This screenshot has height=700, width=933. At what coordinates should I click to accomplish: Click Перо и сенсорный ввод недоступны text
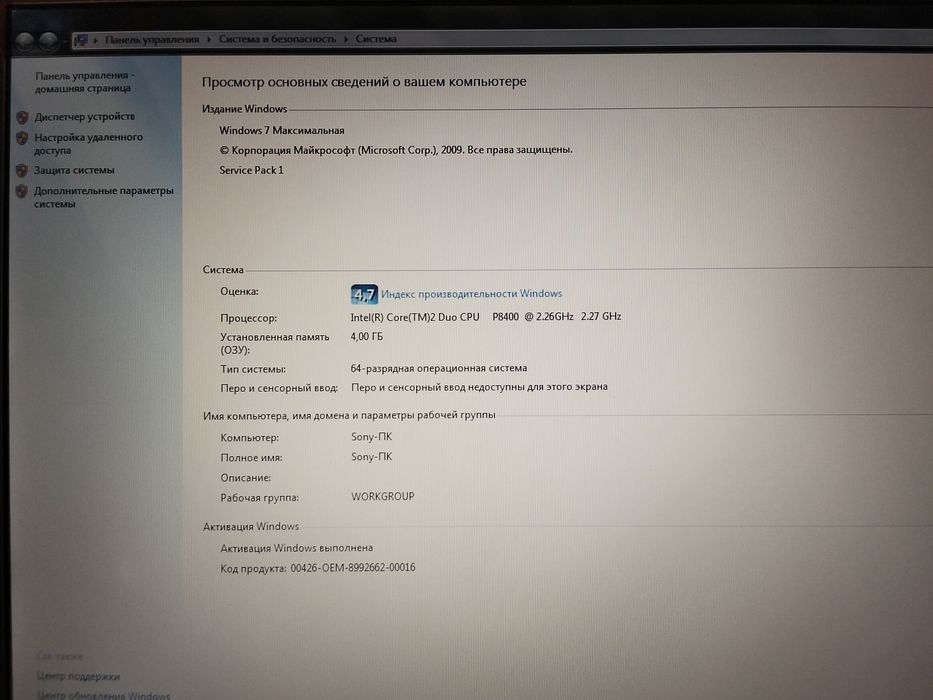click(479, 387)
